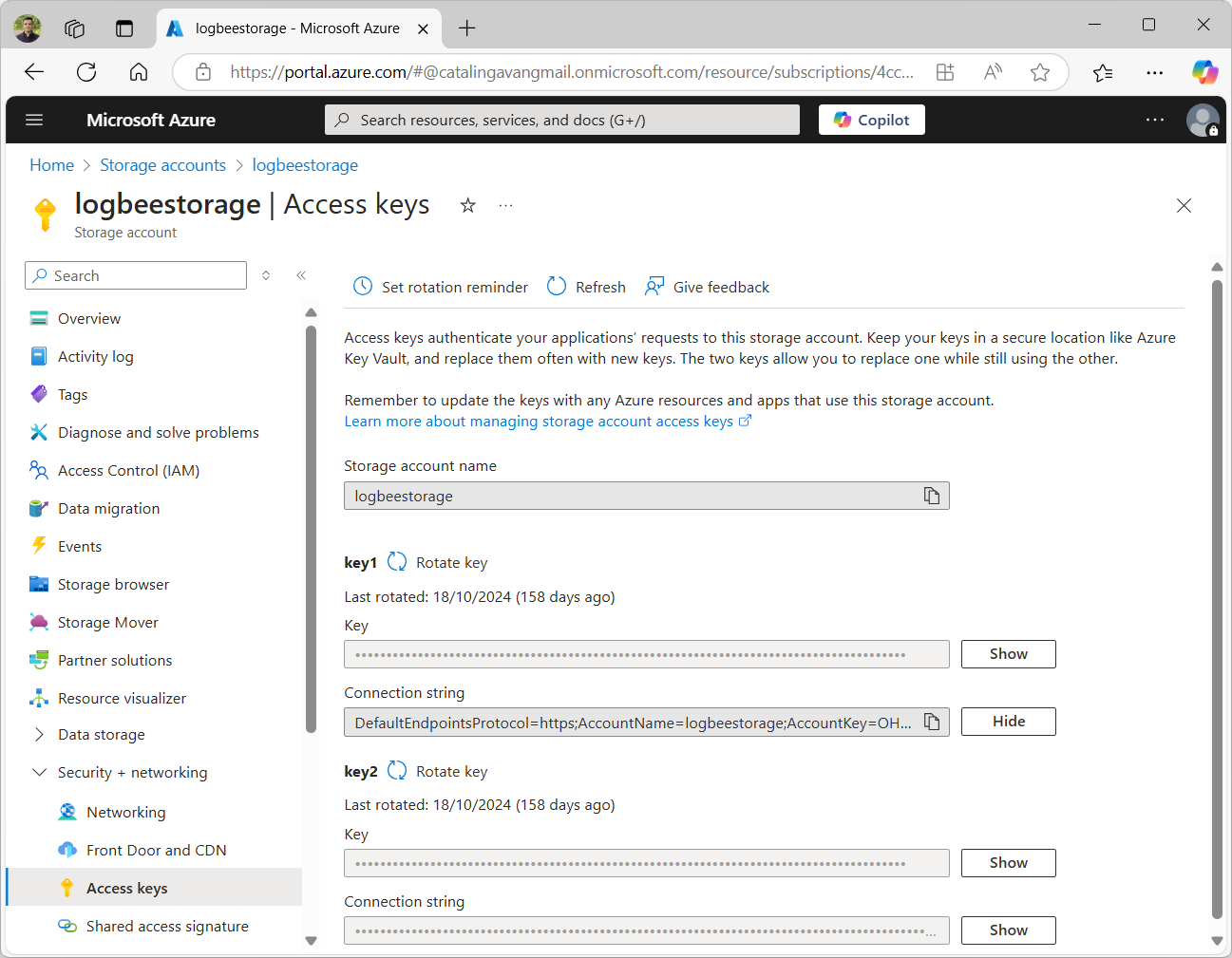This screenshot has height=958, width=1232.
Task: Launch Copilot from the top bar
Action: point(871,120)
